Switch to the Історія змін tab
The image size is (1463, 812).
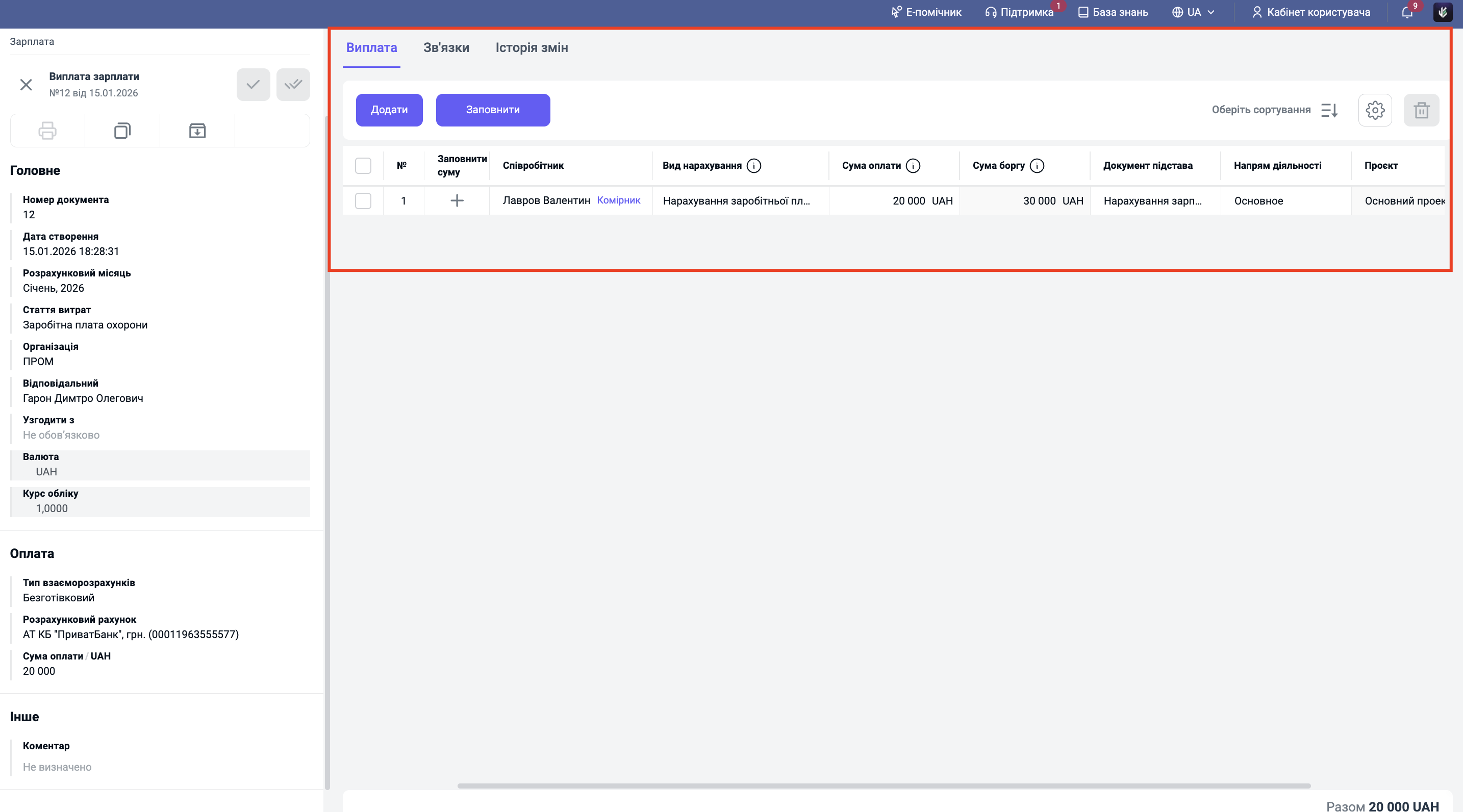[x=532, y=48]
